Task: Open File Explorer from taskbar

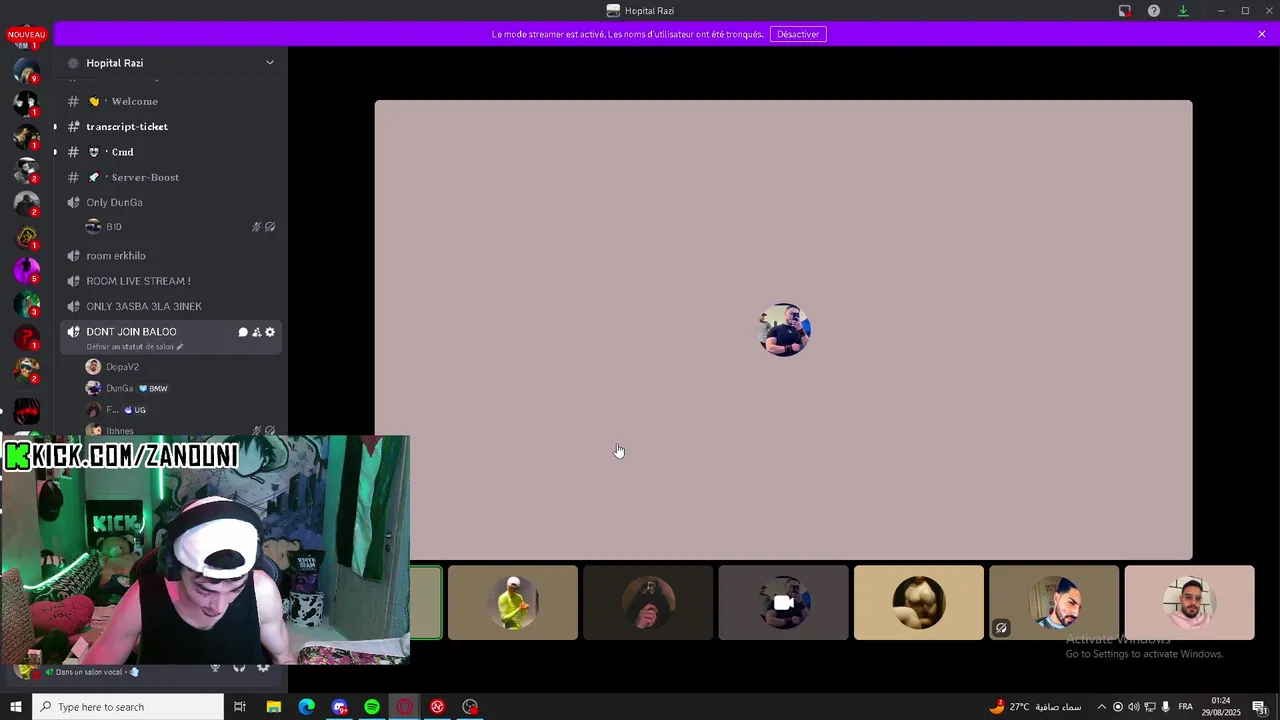Action: (273, 707)
